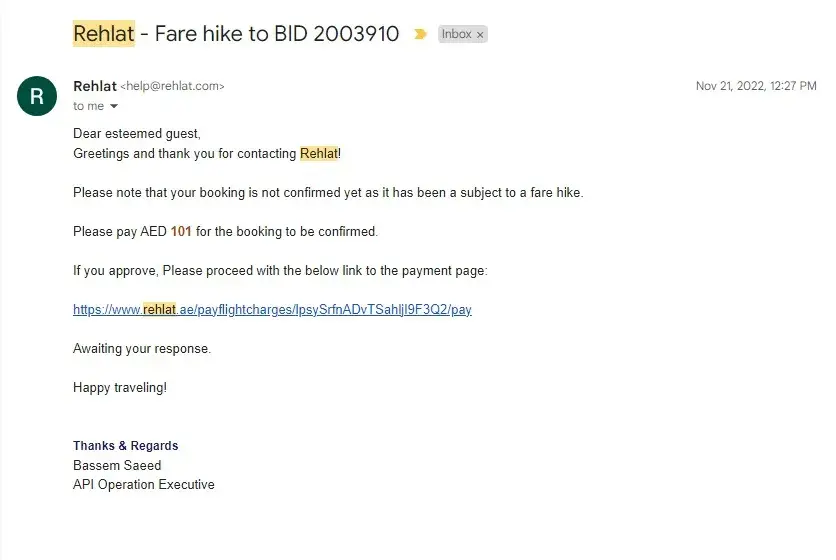Screen dimensions: 836x560
Task: Expand recipient details arrow next to "to me"
Action: 114,106
